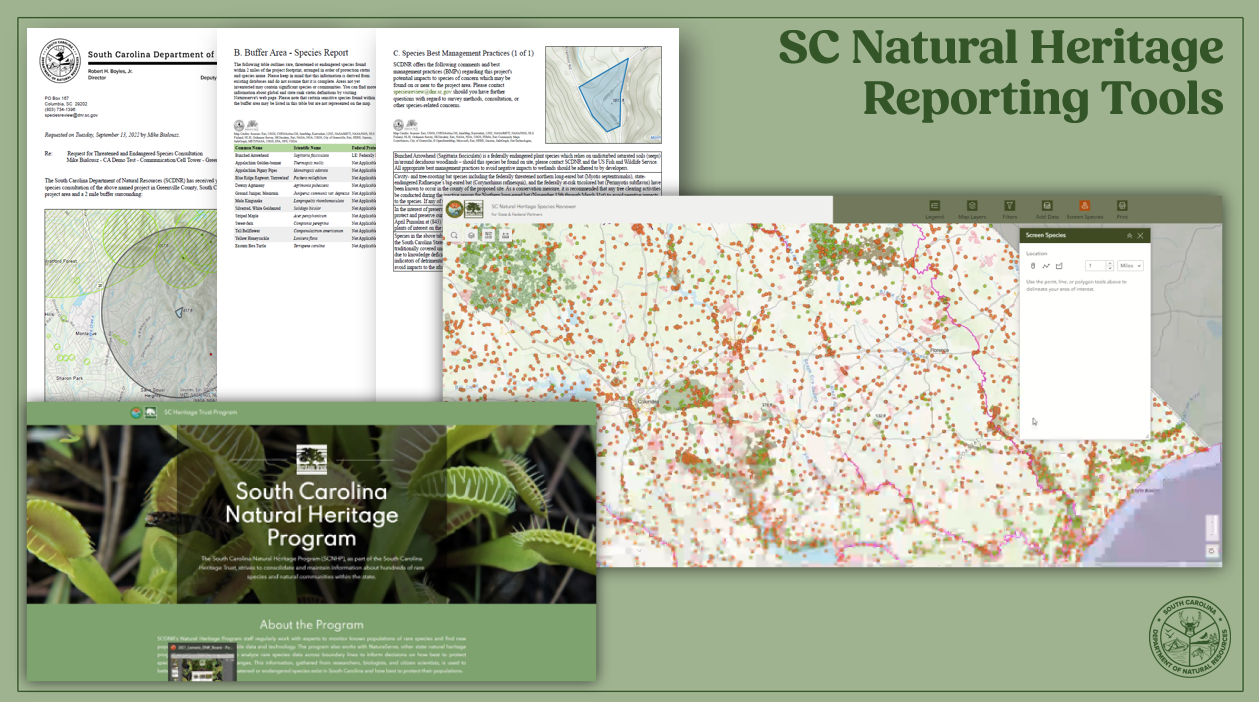Click 'SC Natural Heritage Species Reviewer' title
The width and height of the screenshot is (1259, 702).
point(533,206)
